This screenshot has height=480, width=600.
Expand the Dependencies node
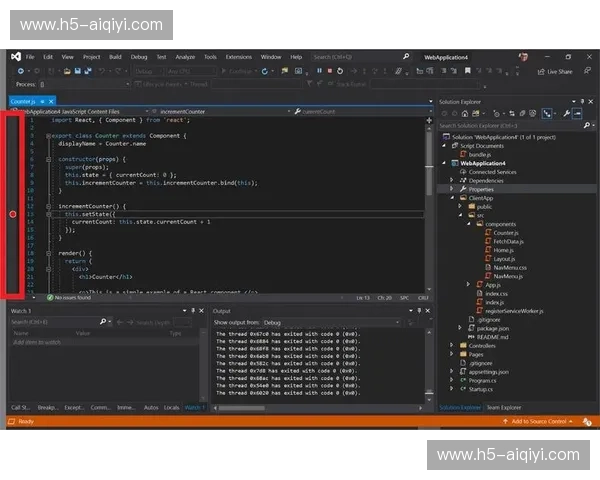coord(452,180)
